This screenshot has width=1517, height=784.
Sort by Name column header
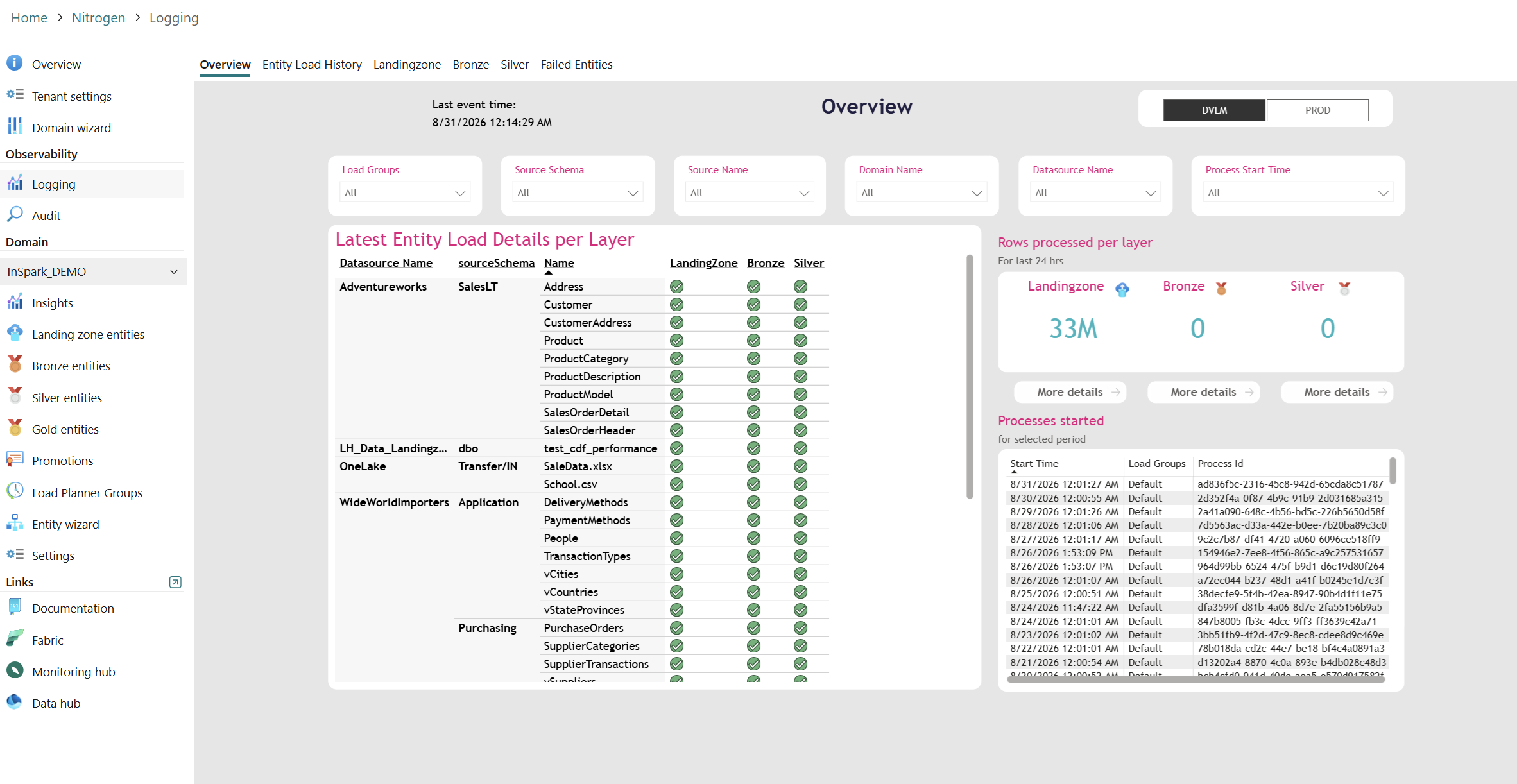click(x=559, y=263)
